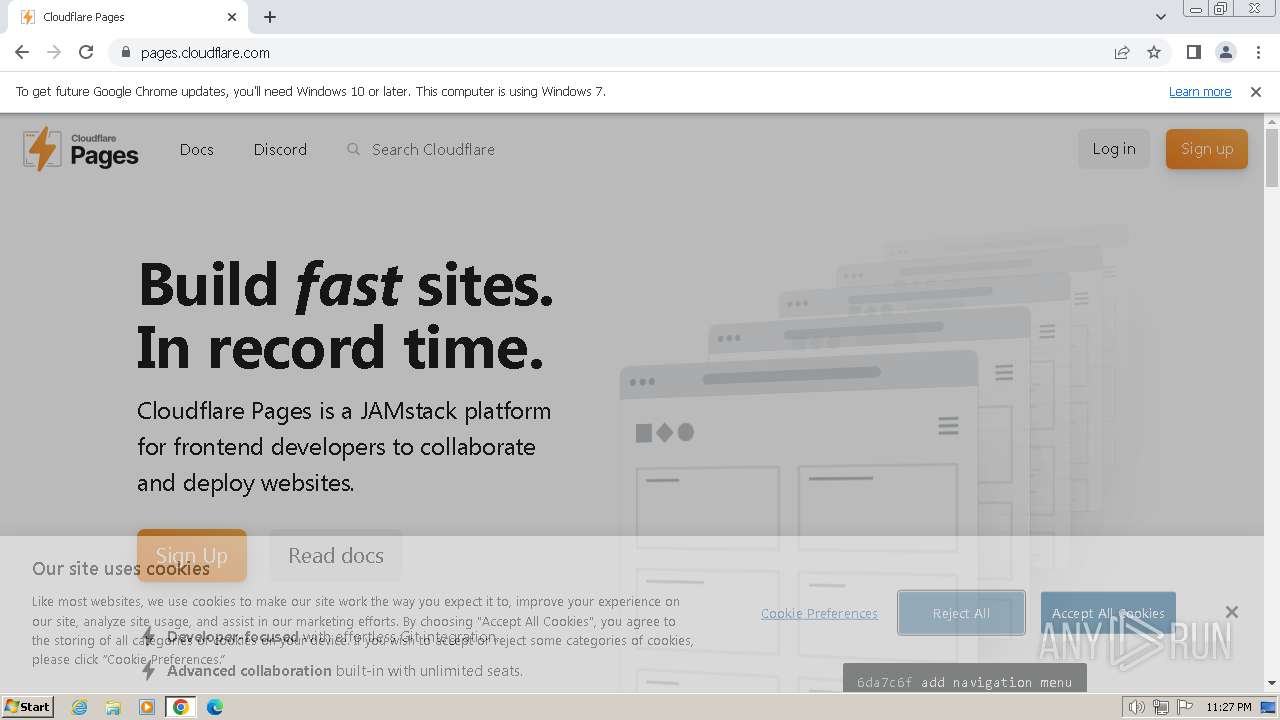Reload the current page

86,52
